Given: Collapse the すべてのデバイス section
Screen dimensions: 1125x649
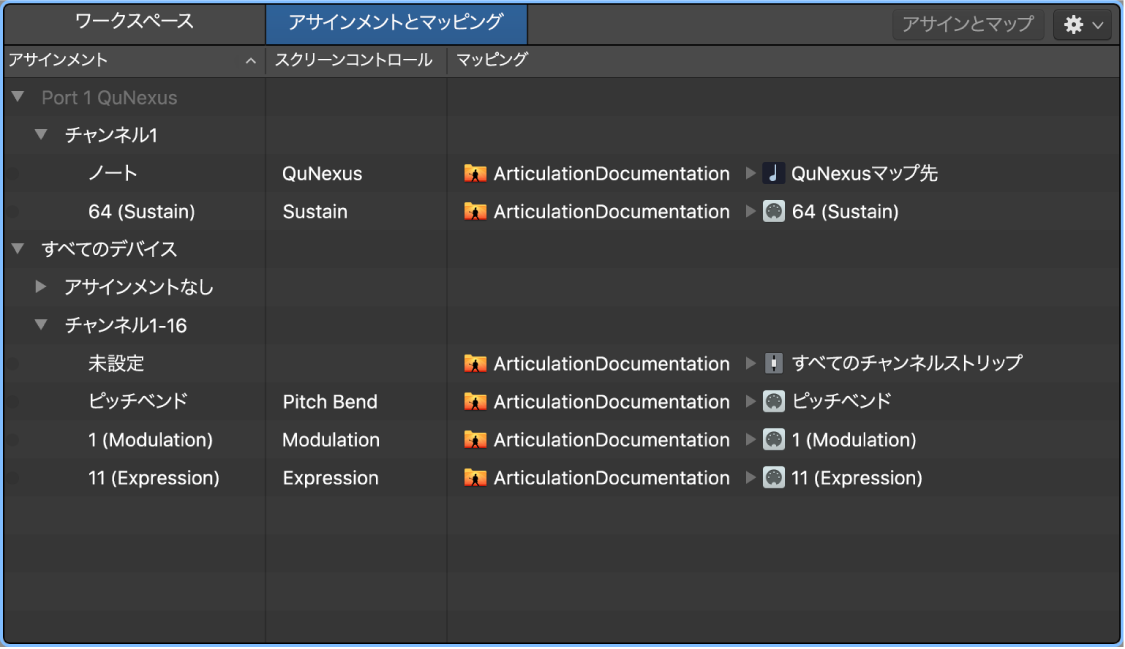Looking at the screenshot, I should [16, 249].
